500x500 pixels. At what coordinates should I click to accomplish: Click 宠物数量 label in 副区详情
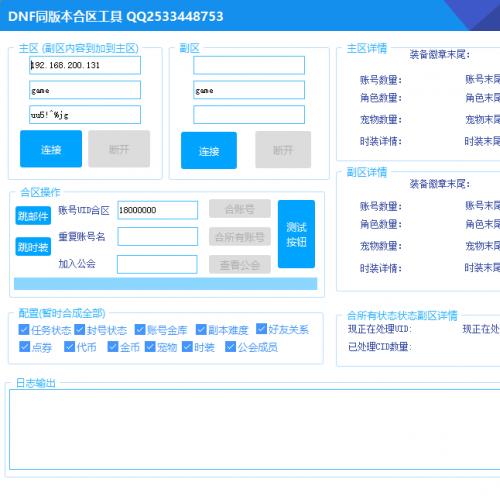pos(381,246)
